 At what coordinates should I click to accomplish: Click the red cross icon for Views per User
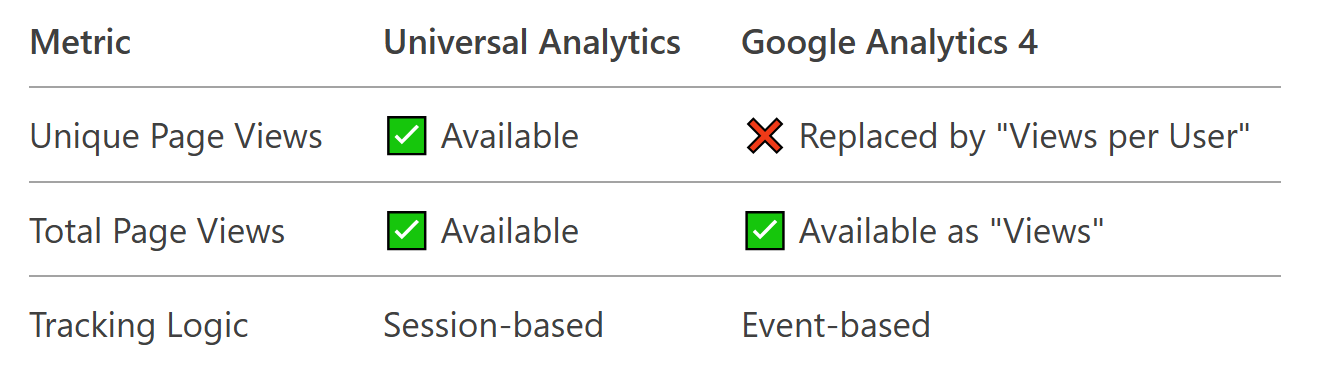764,136
